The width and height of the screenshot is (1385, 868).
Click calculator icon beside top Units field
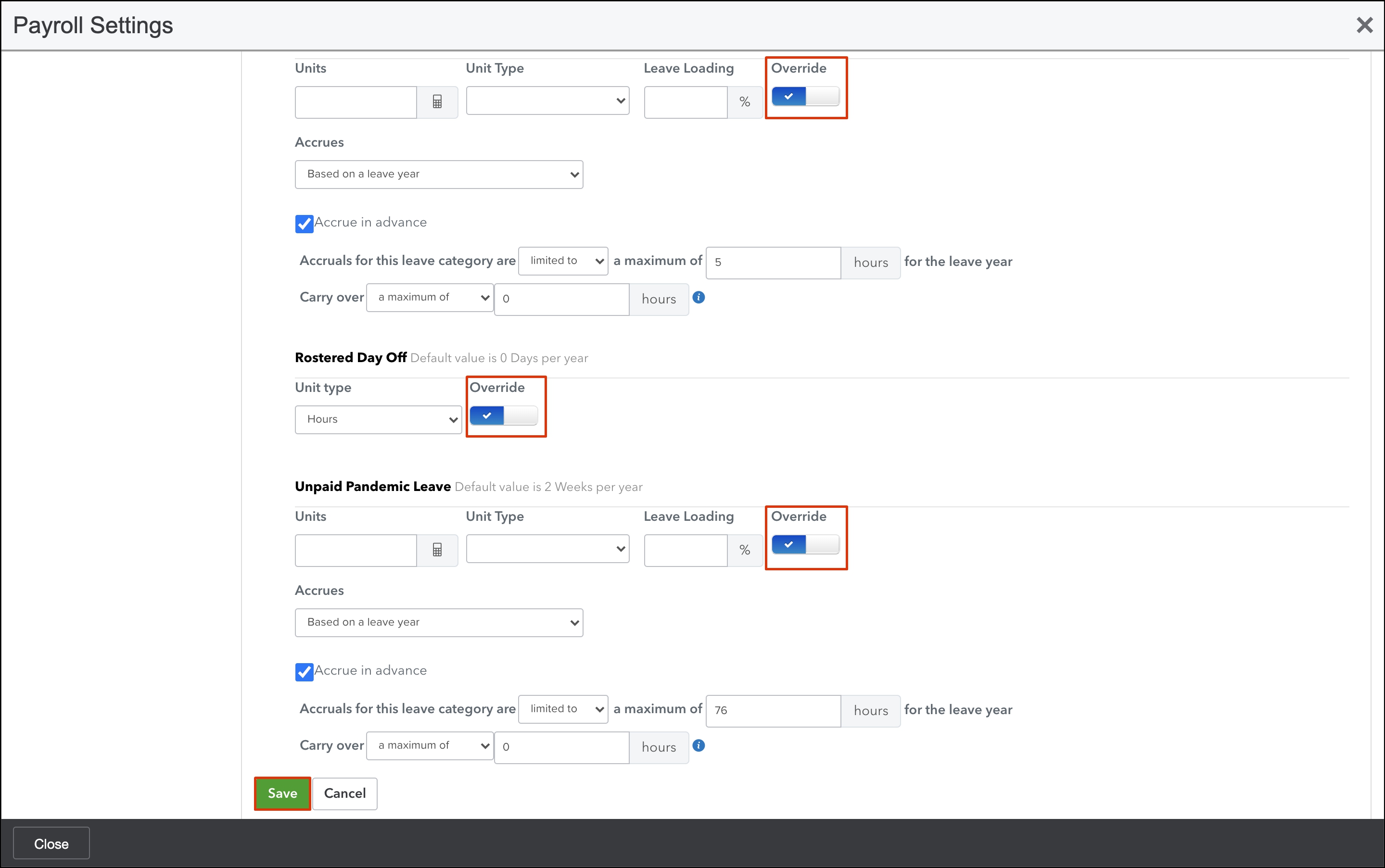click(437, 101)
